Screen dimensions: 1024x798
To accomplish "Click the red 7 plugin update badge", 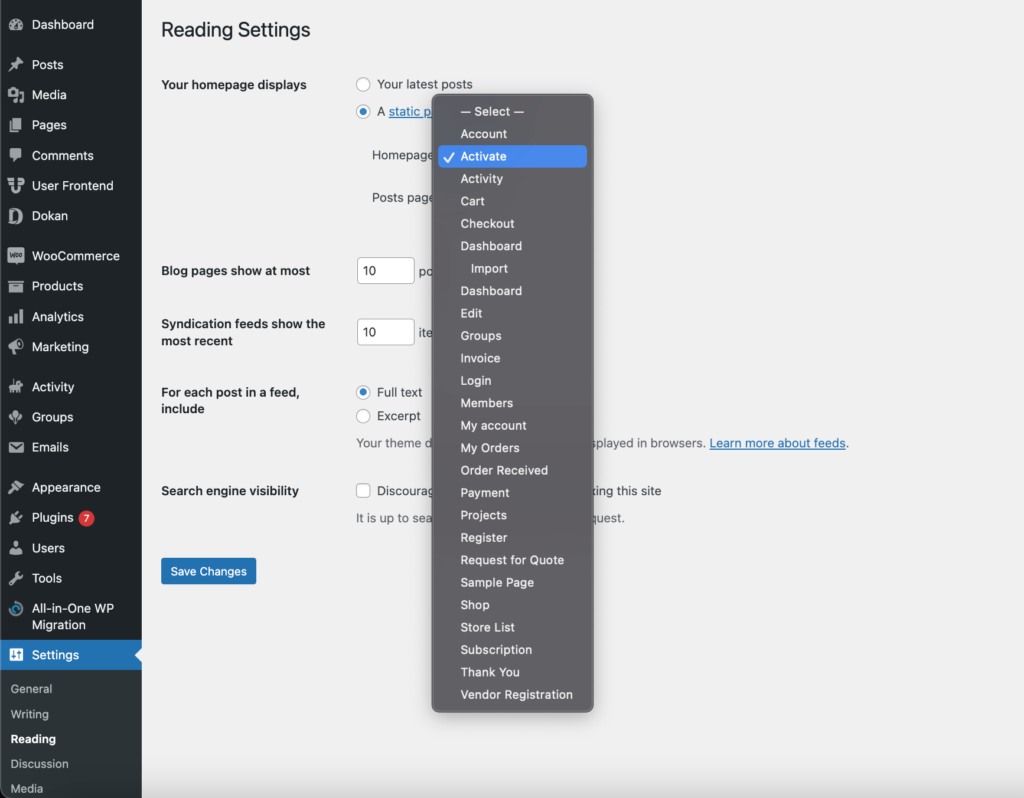I will click(86, 518).
